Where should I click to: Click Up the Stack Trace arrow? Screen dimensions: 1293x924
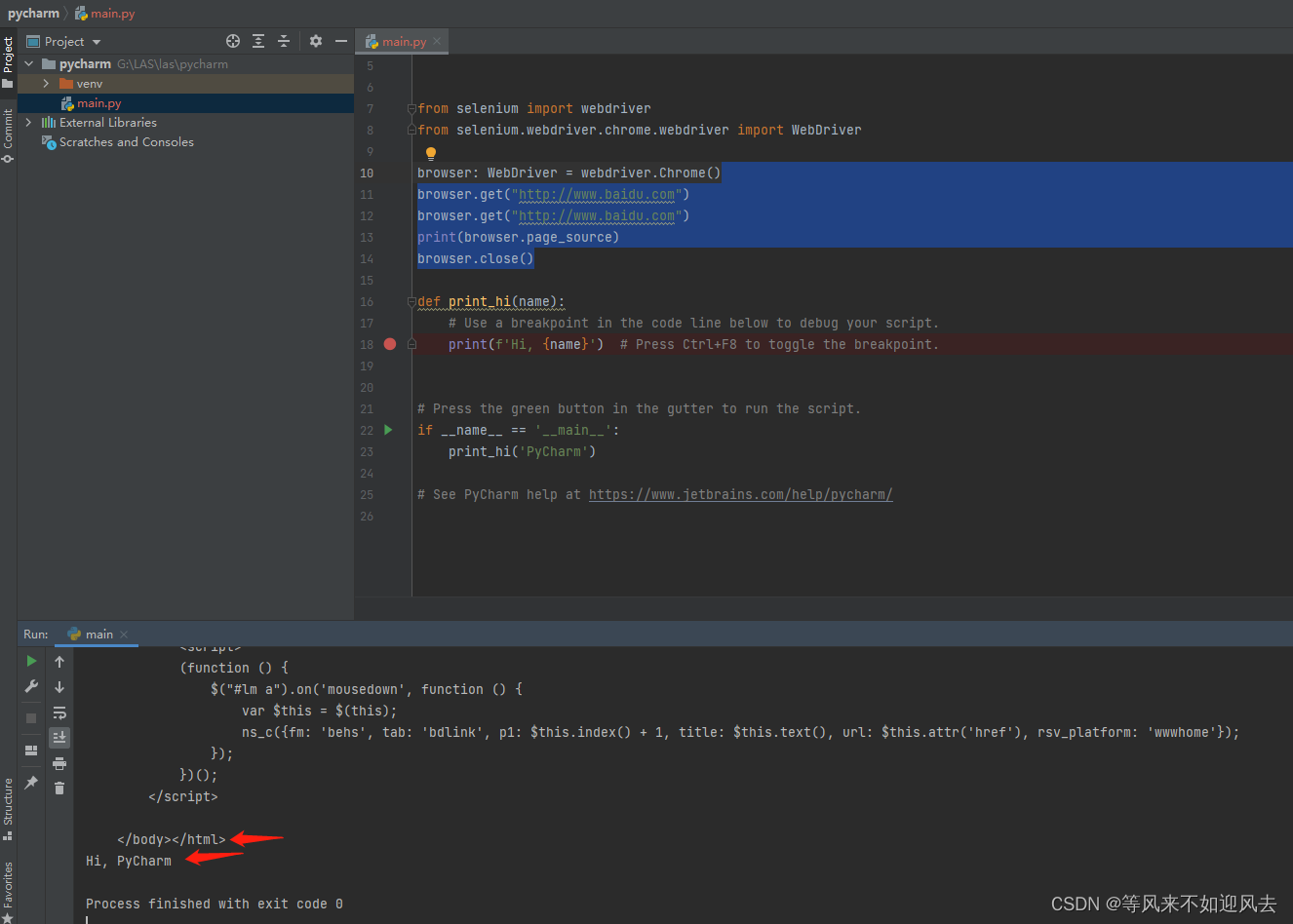pos(59,662)
